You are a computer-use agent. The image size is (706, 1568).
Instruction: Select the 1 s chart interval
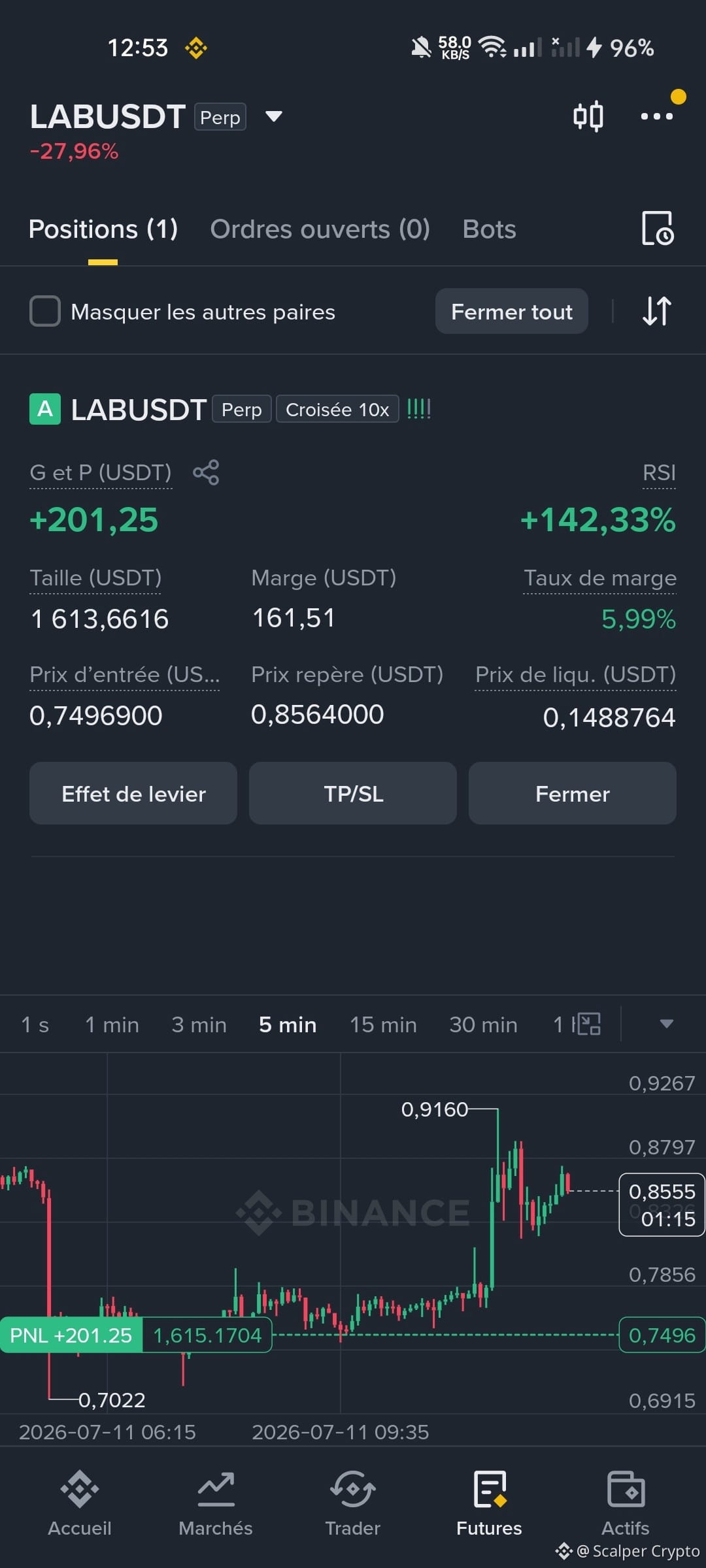click(x=35, y=1024)
